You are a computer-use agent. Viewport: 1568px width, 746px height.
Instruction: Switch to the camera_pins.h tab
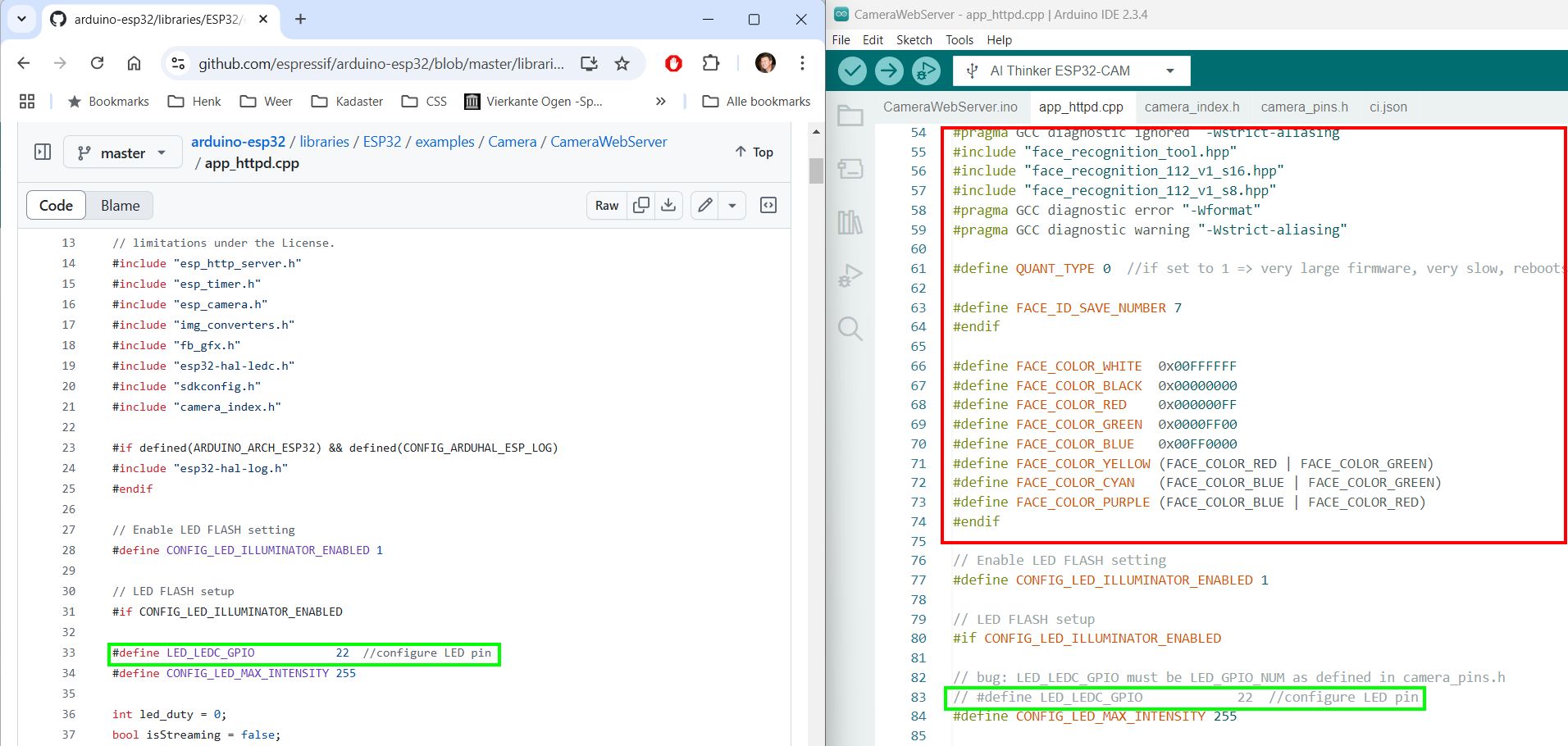(x=1304, y=107)
